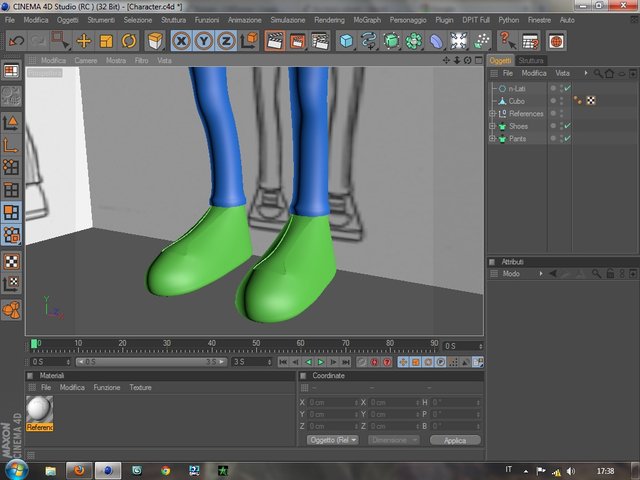Enable texture mode checkerboard icon

tap(11, 262)
